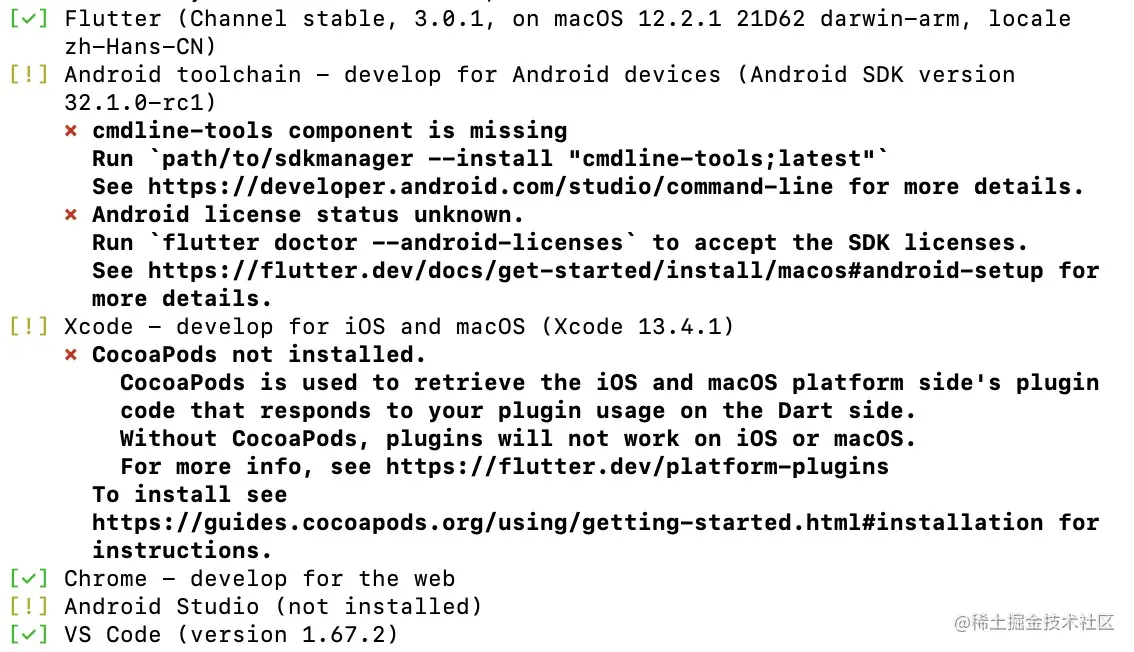This screenshot has height=652, width=1134.
Task: Click the green checkmark beside VS Code
Action: (29, 635)
